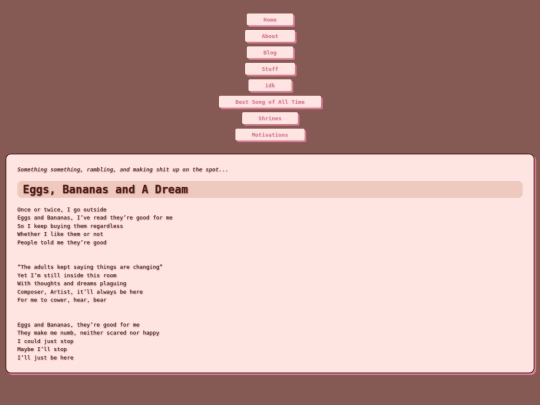Image resolution: width=540 pixels, height=405 pixels.
Task: Open Best Song of All Time
Action: click(270, 102)
